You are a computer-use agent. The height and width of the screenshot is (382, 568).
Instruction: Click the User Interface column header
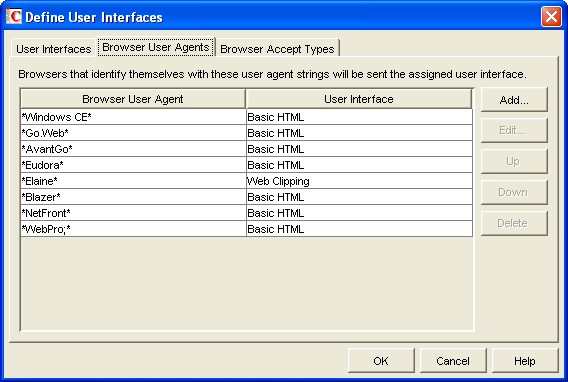tap(359, 99)
